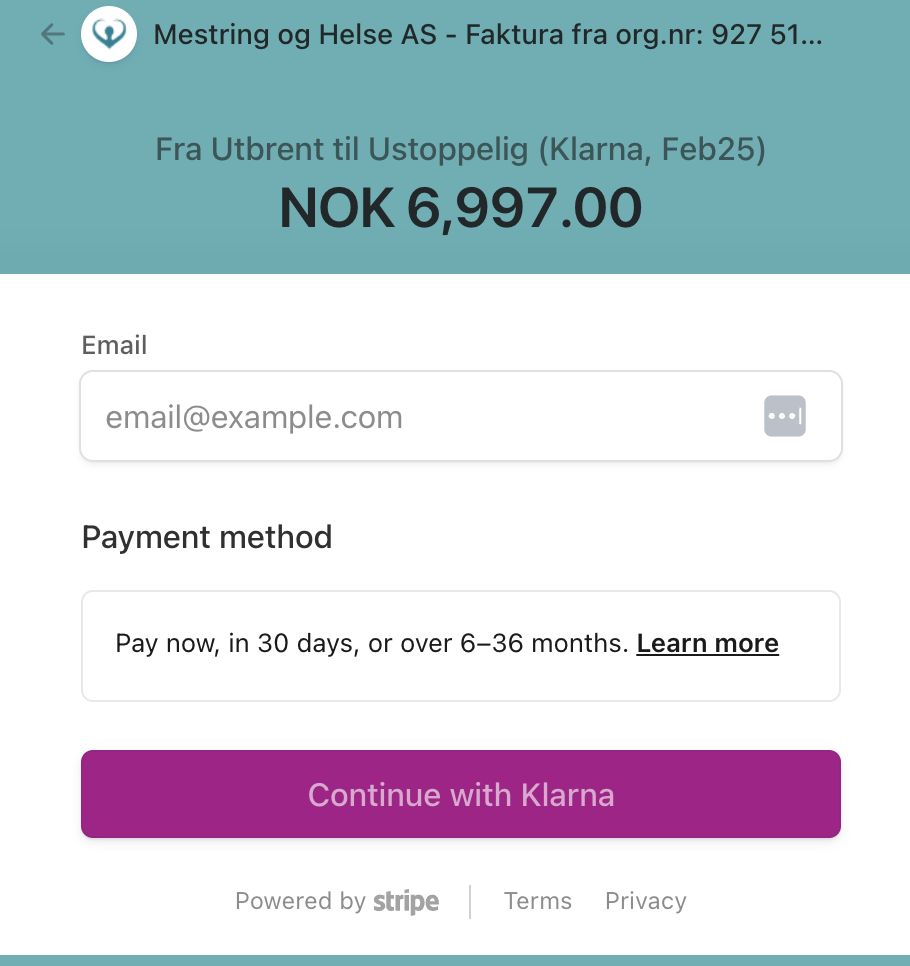Click the Mestring og Helse heart logo

coord(109,35)
